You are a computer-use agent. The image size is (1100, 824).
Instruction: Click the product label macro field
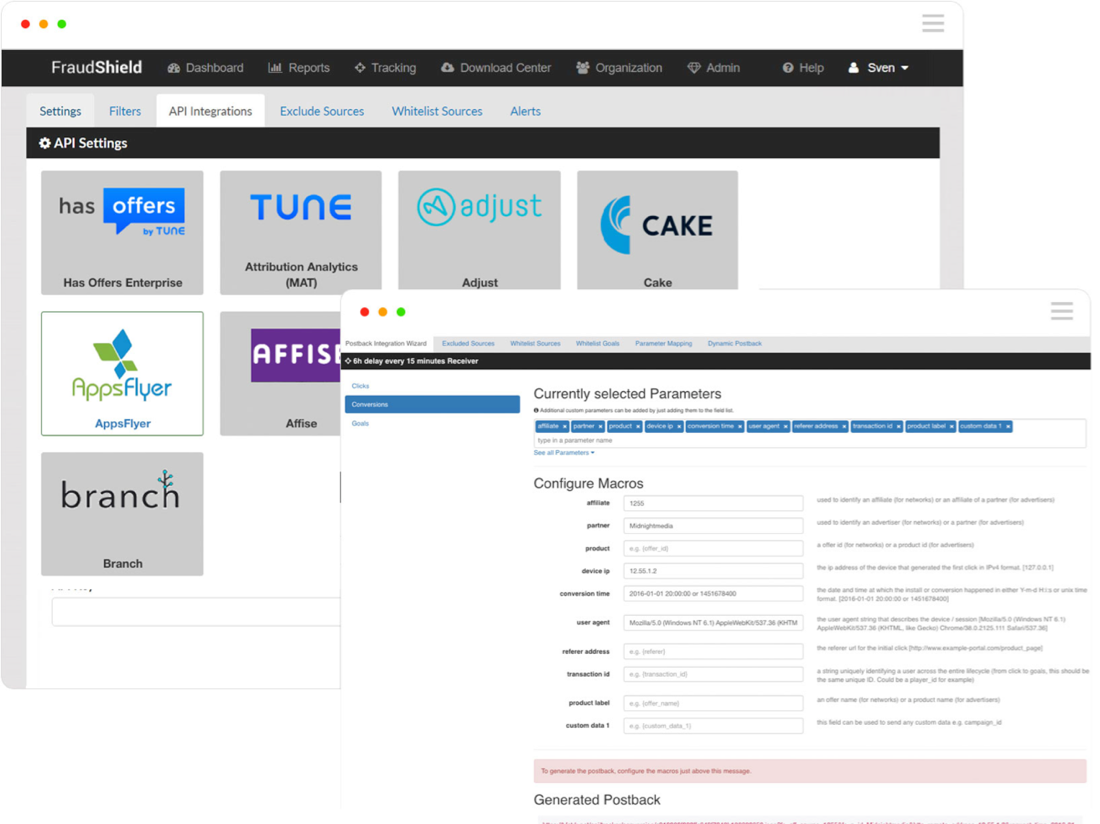pyautogui.click(x=713, y=703)
